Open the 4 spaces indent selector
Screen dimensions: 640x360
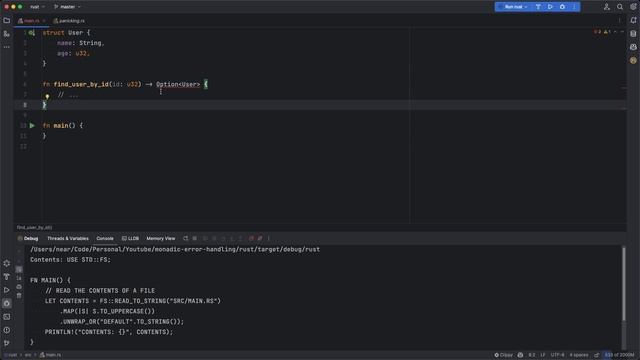579,355
